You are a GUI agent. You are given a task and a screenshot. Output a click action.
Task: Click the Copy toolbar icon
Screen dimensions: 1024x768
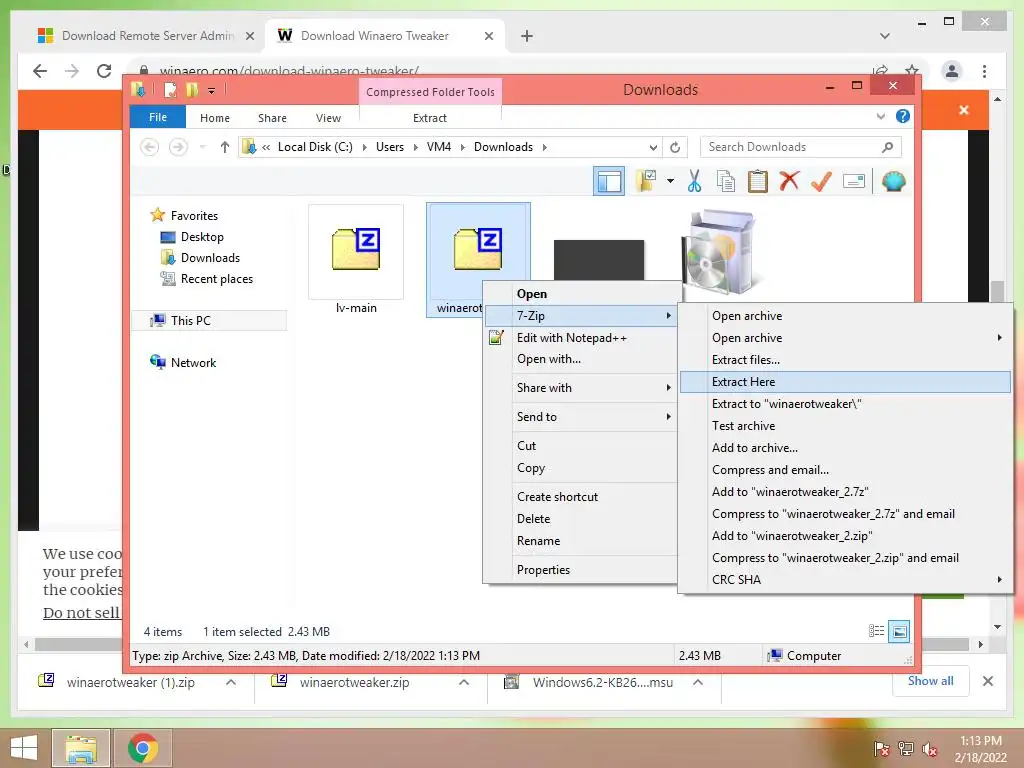[x=726, y=181]
